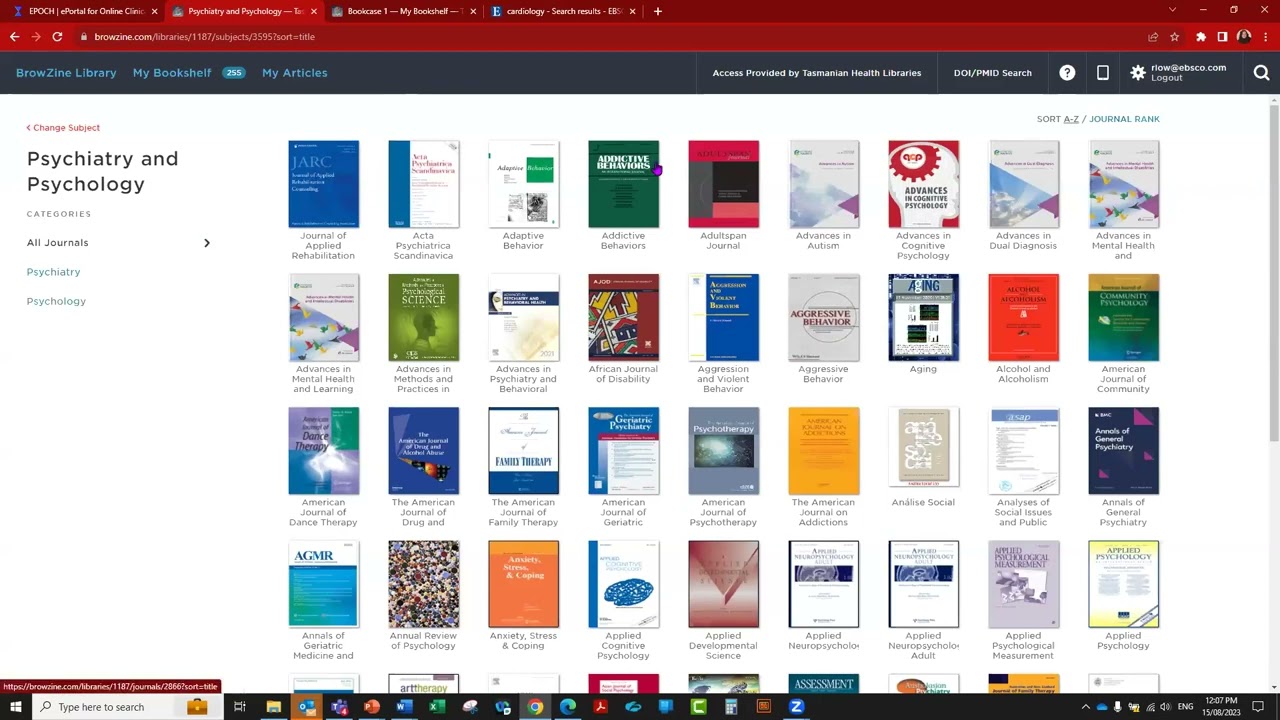
Task: Open File Explorer from the taskbar
Action: [273, 707]
